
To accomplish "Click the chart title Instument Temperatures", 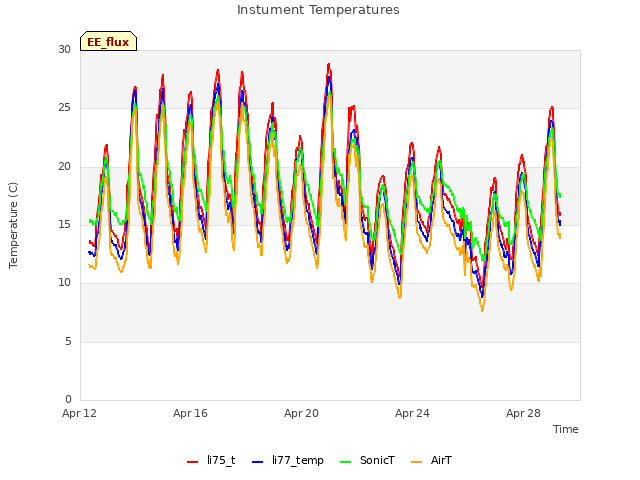I will [x=318, y=10].
